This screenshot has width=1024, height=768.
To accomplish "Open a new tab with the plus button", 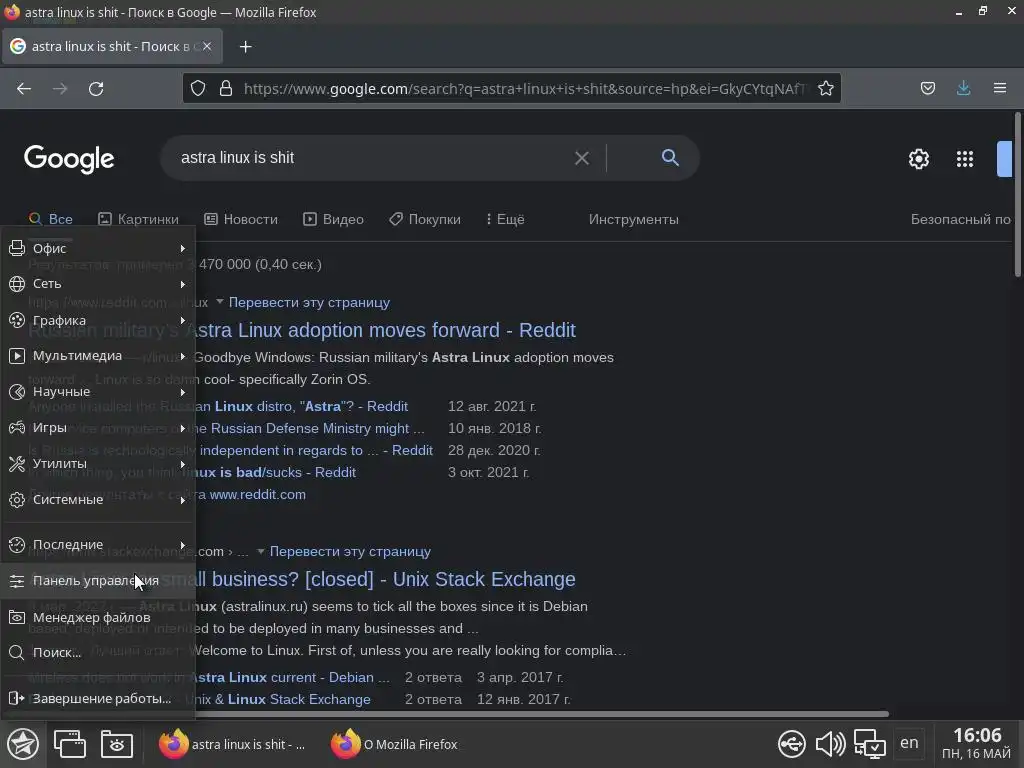I will (246, 46).
